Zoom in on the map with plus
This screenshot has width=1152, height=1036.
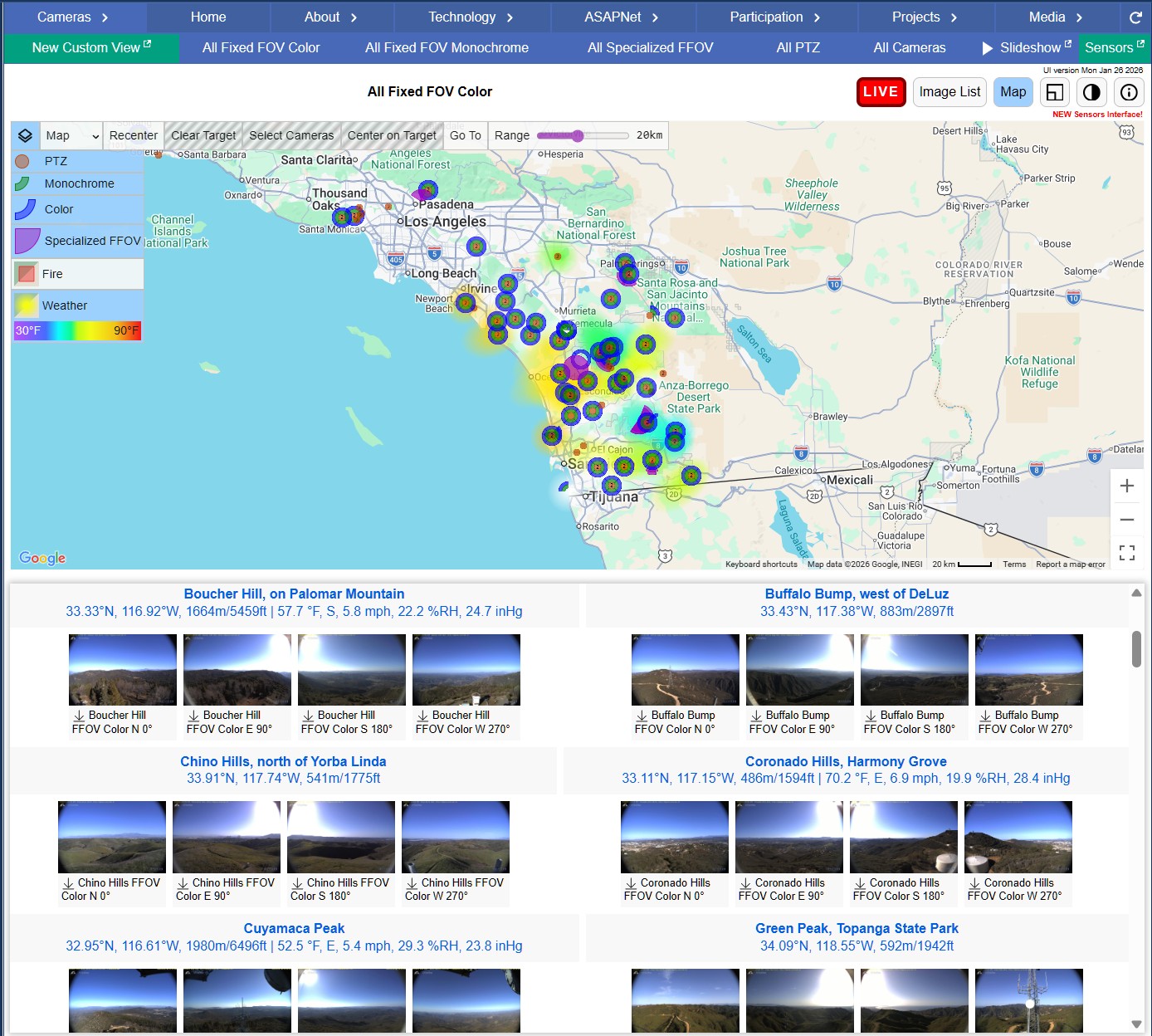1126,486
